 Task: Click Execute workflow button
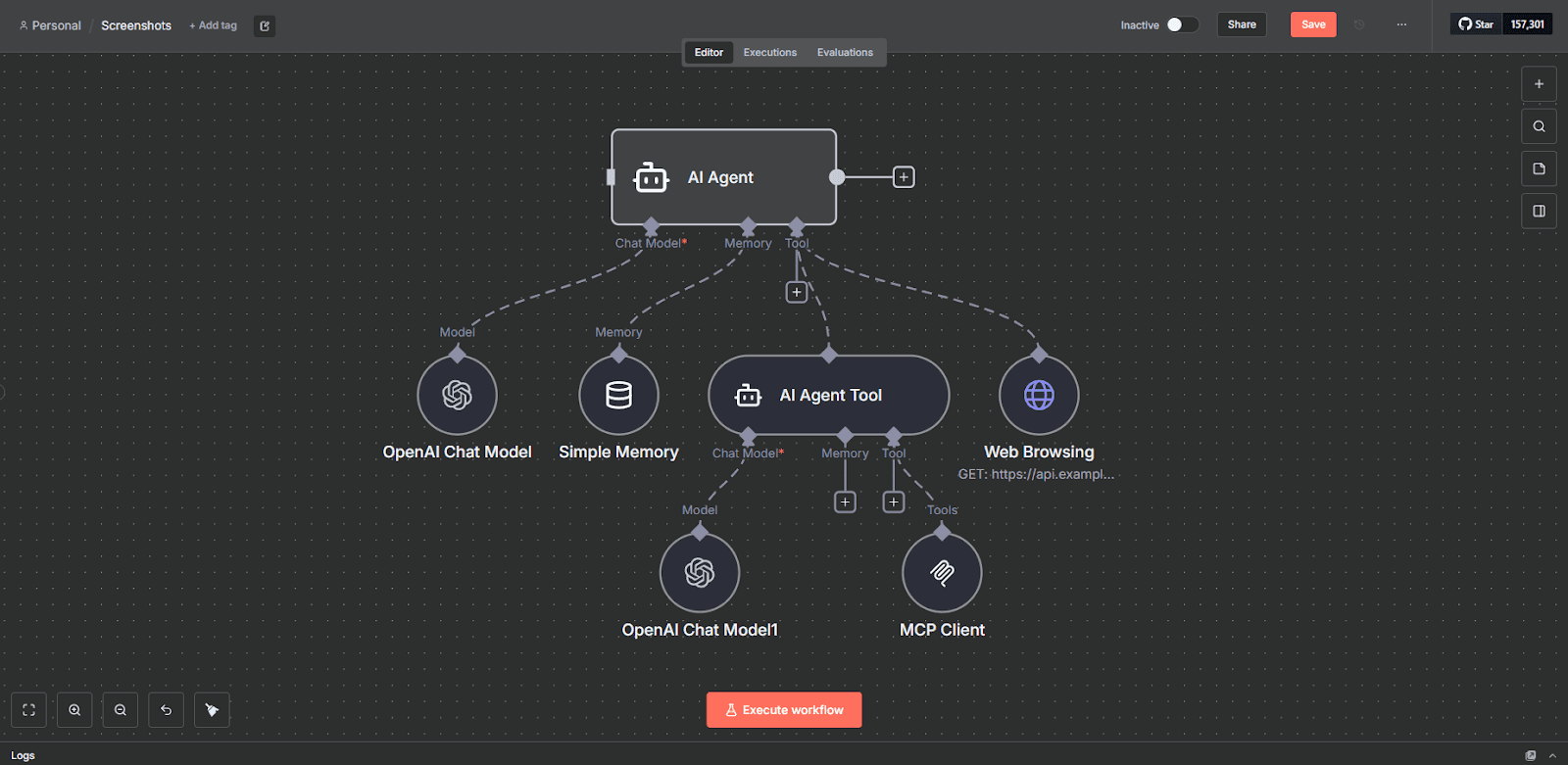(784, 710)
